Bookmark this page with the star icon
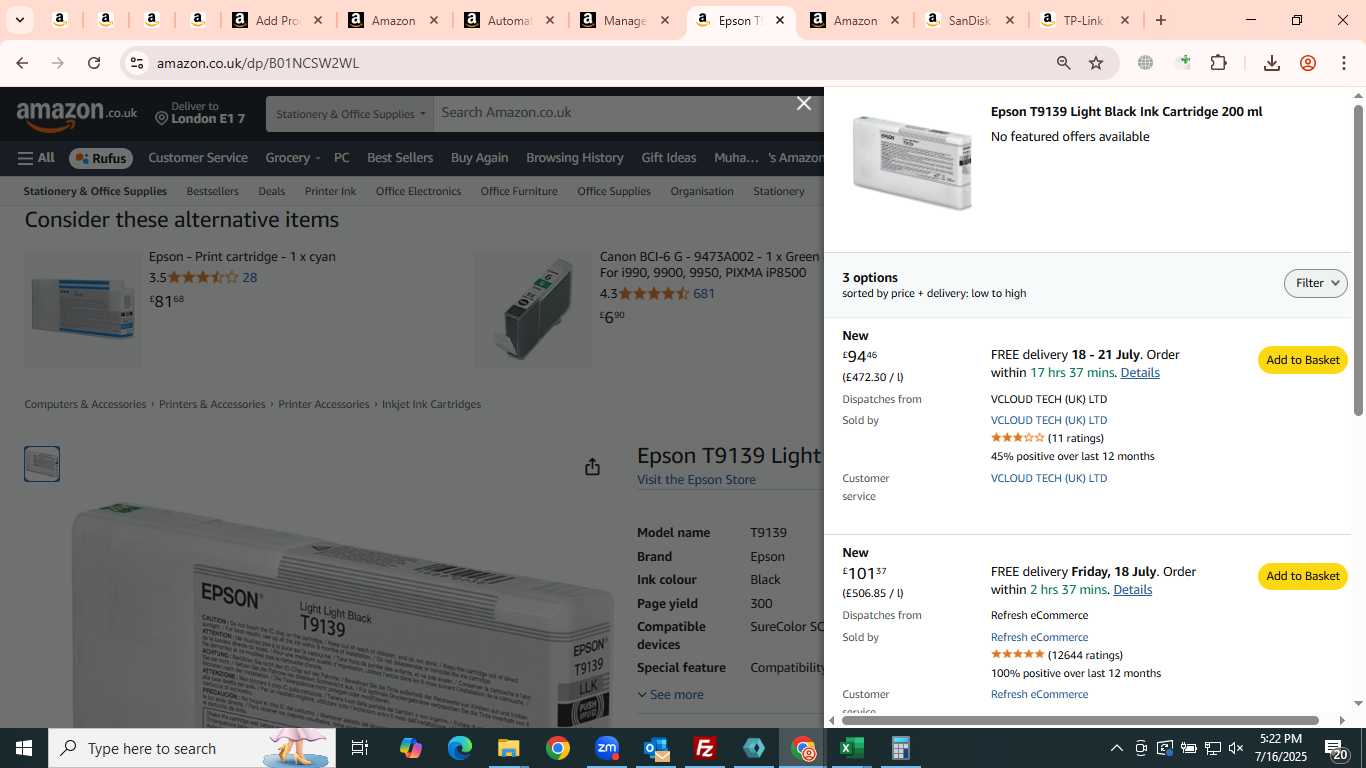This screenshot has height=768, width=1366. point(1096,63)
